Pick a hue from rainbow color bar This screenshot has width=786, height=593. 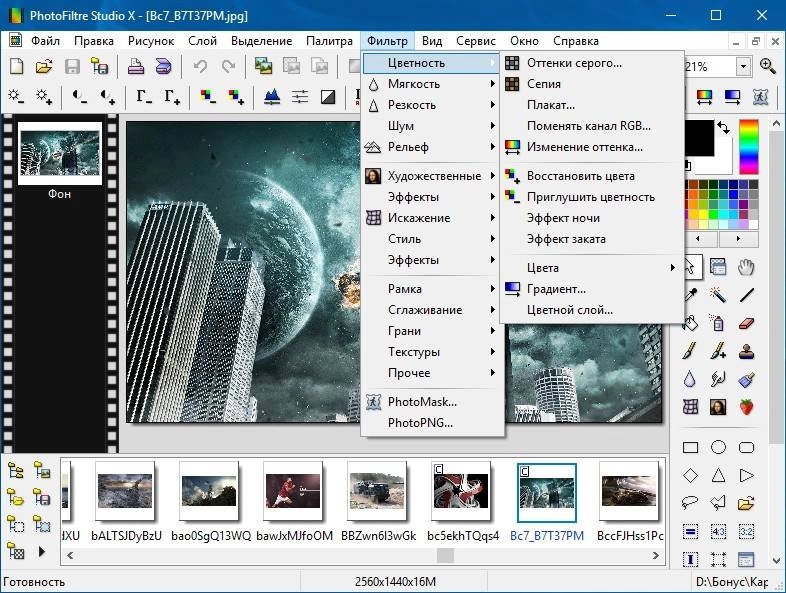pyautogui.click(x=749, y=147)
